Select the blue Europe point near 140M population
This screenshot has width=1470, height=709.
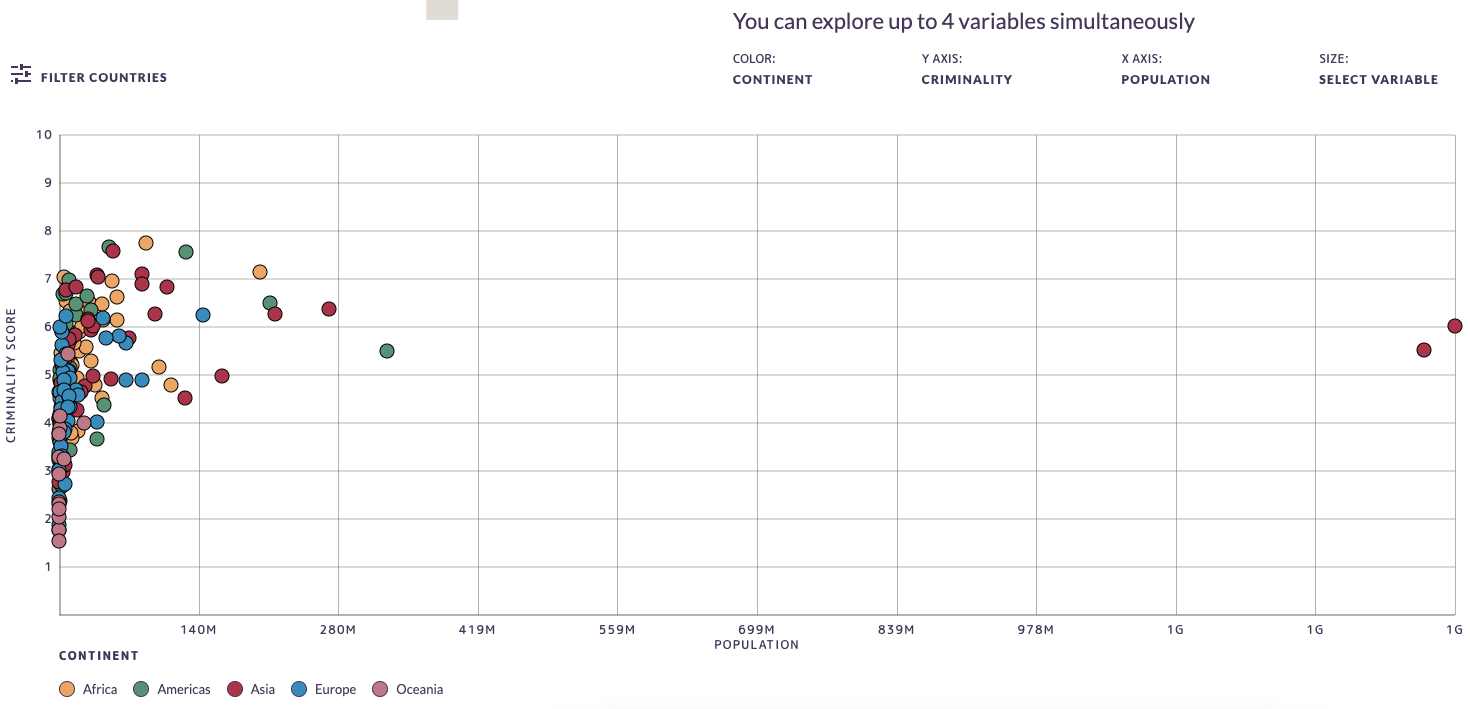coord(203,315)
